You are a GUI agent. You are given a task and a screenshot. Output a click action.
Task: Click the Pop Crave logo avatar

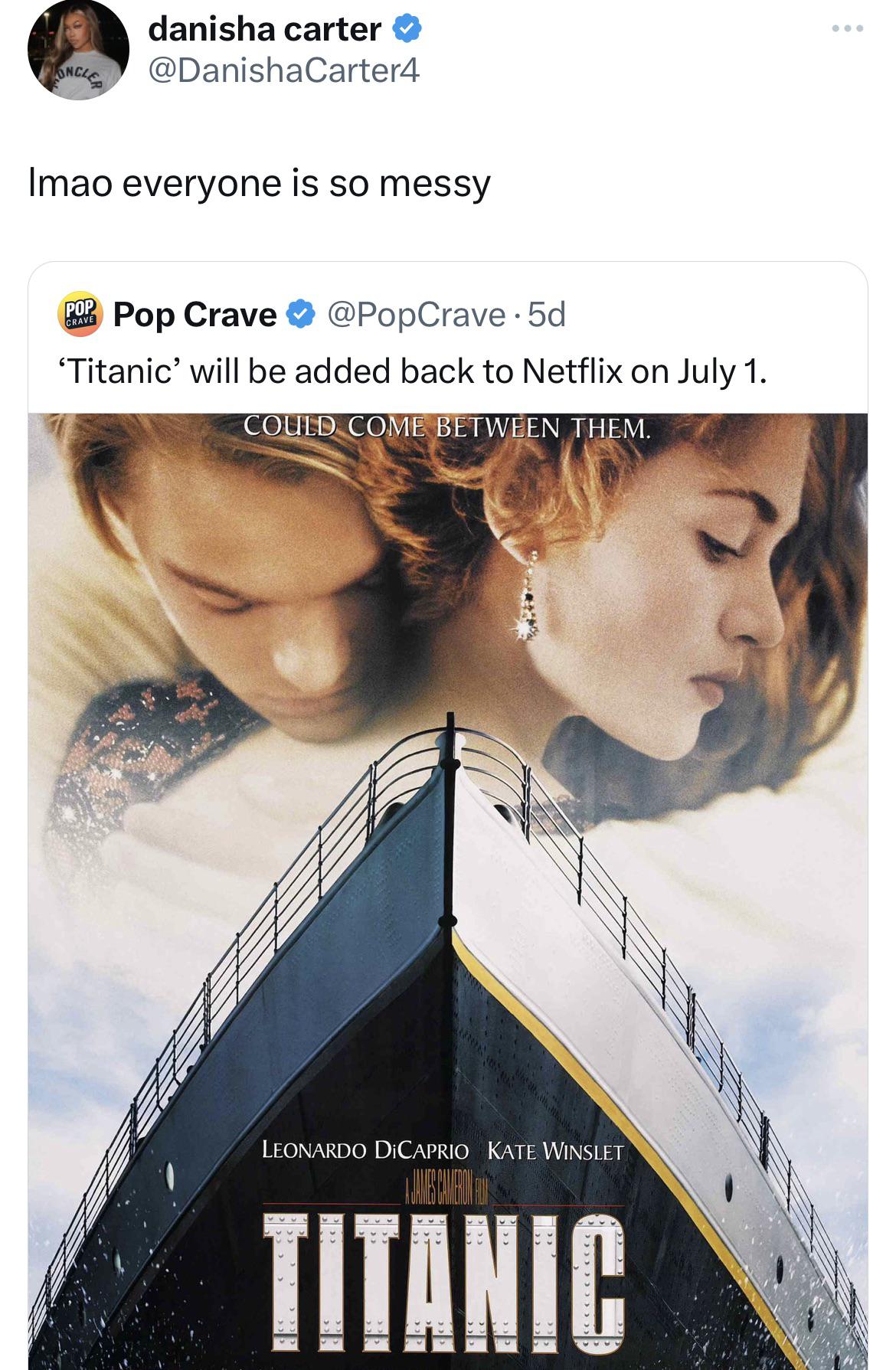(80, 314)
